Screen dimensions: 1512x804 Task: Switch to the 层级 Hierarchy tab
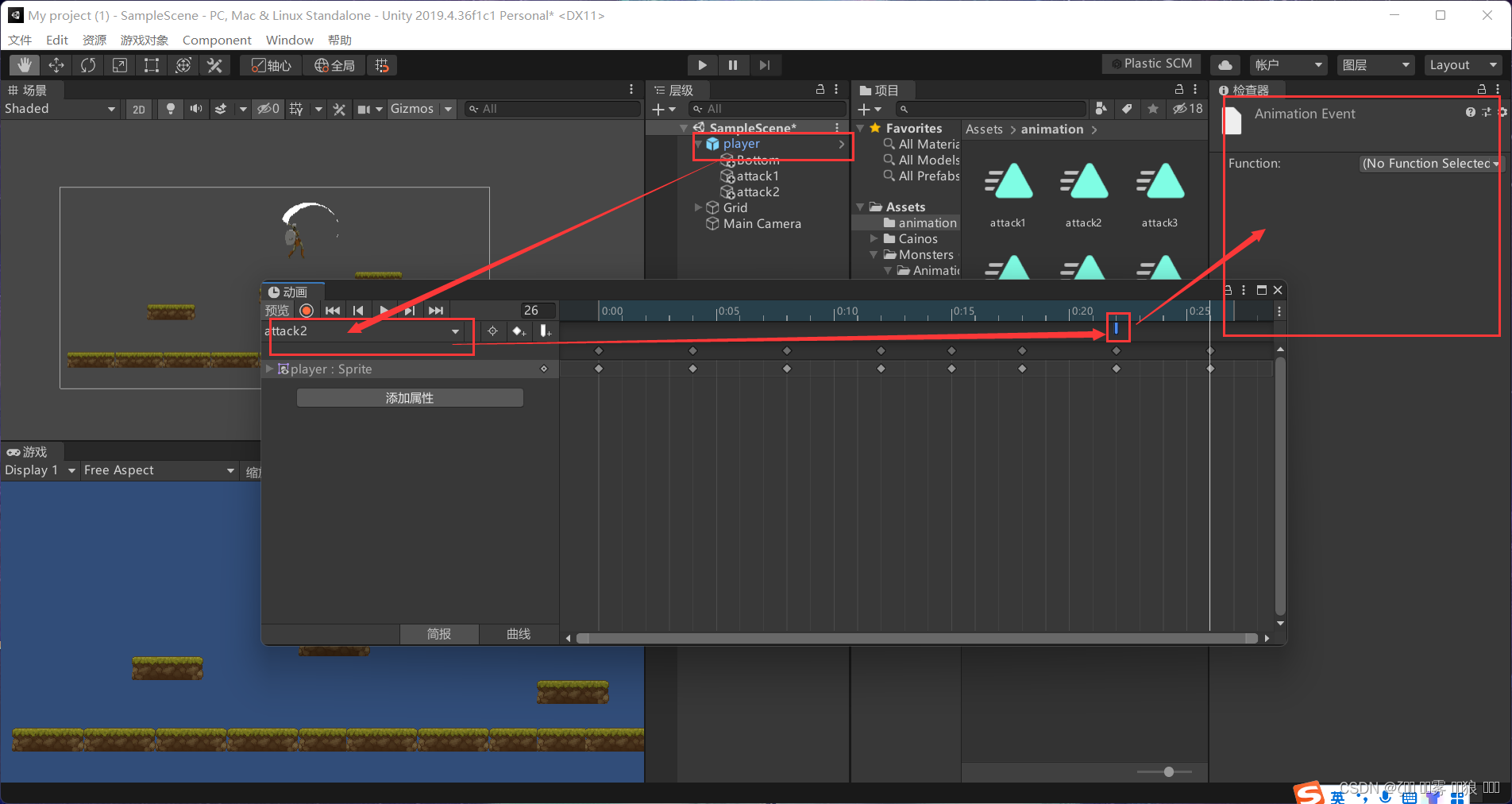pyautogui.click(x=674, y=90)
